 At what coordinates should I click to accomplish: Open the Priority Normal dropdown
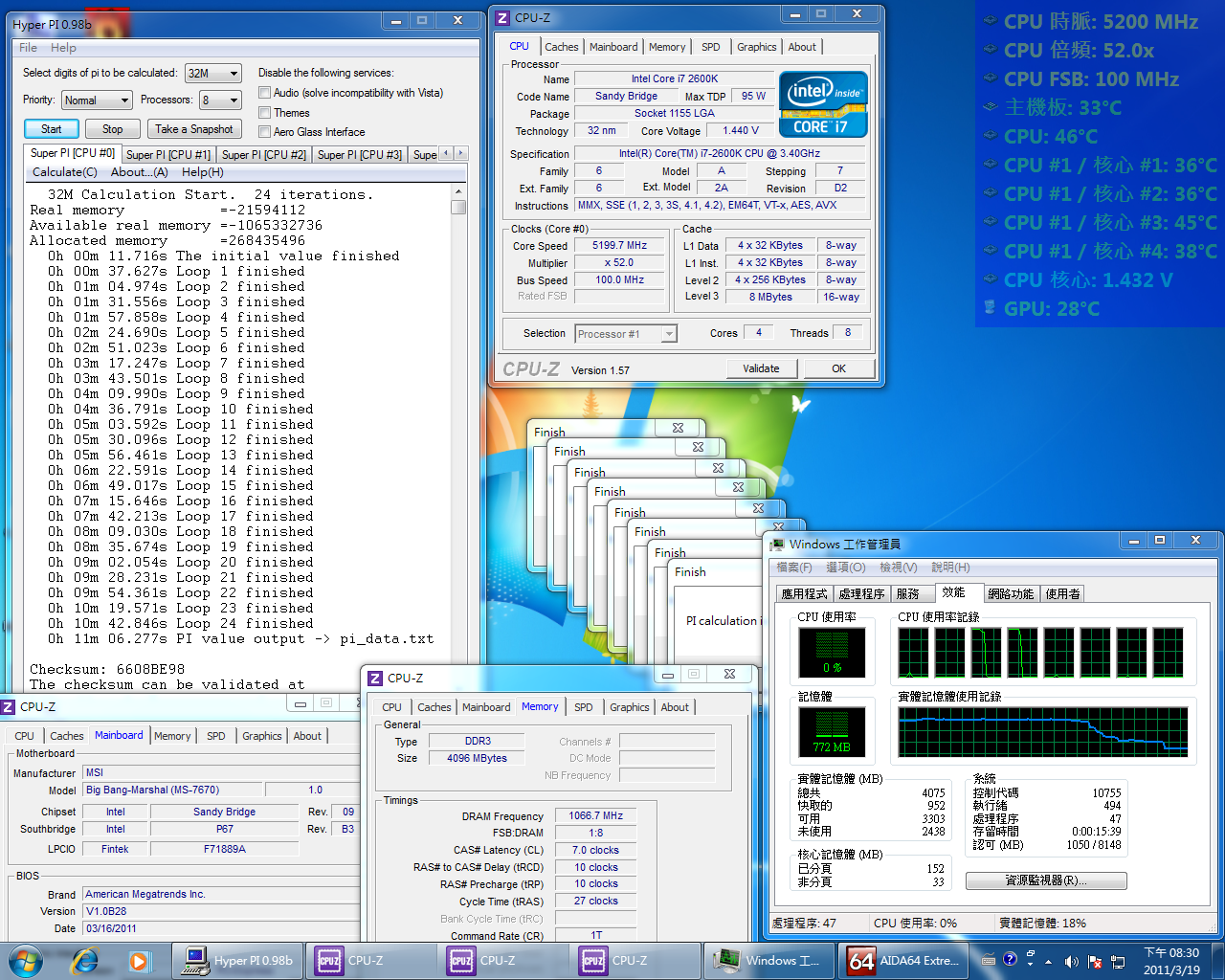[x=96, y=100]
